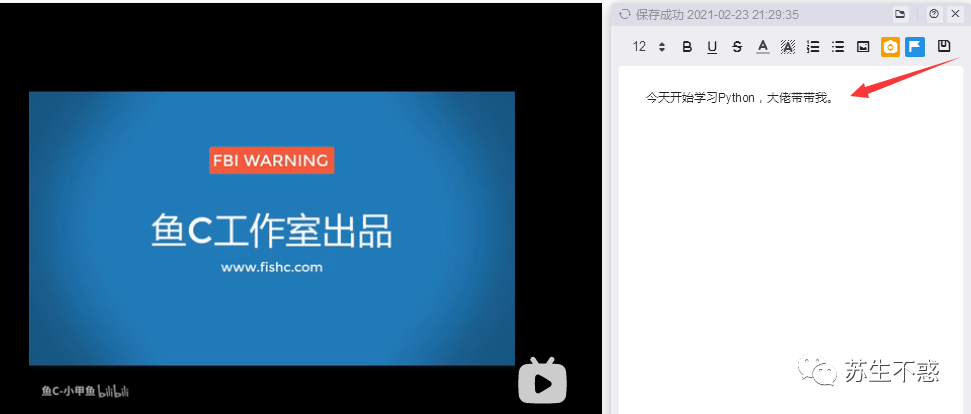This screenshot has width=971, height=414.
Task: Toggle underline formatting in the note toolbar
Action: (x=712, y=47)
